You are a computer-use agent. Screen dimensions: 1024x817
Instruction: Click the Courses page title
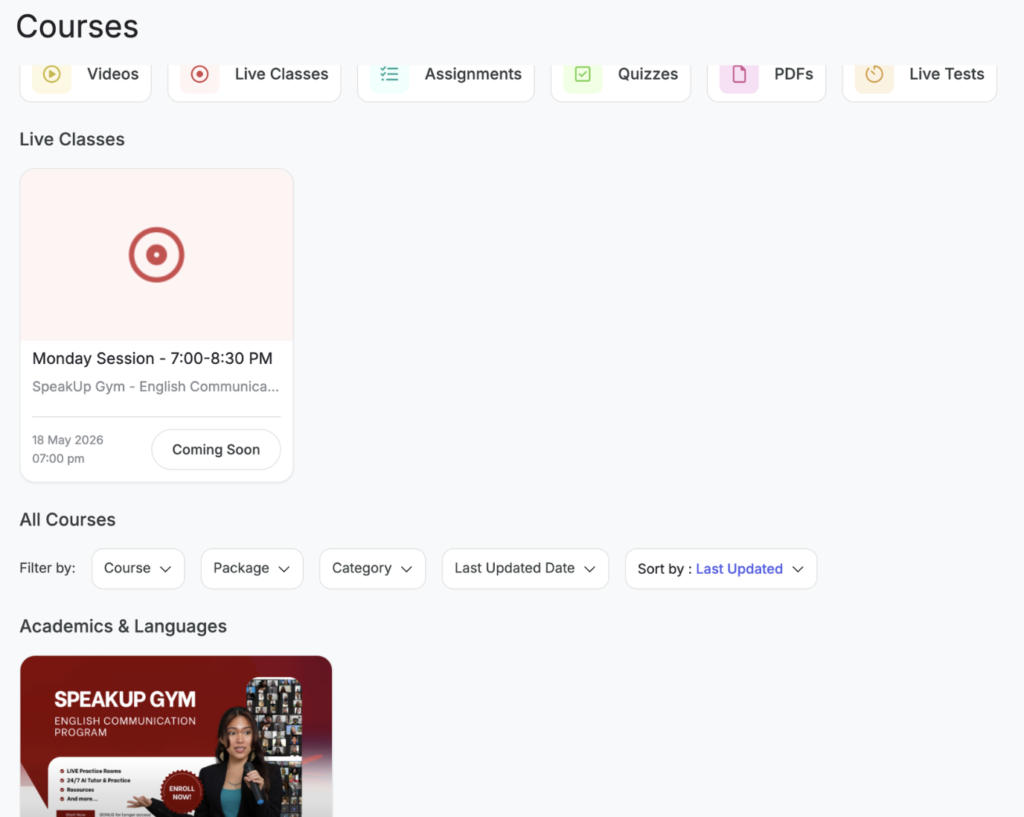point(77,27)
